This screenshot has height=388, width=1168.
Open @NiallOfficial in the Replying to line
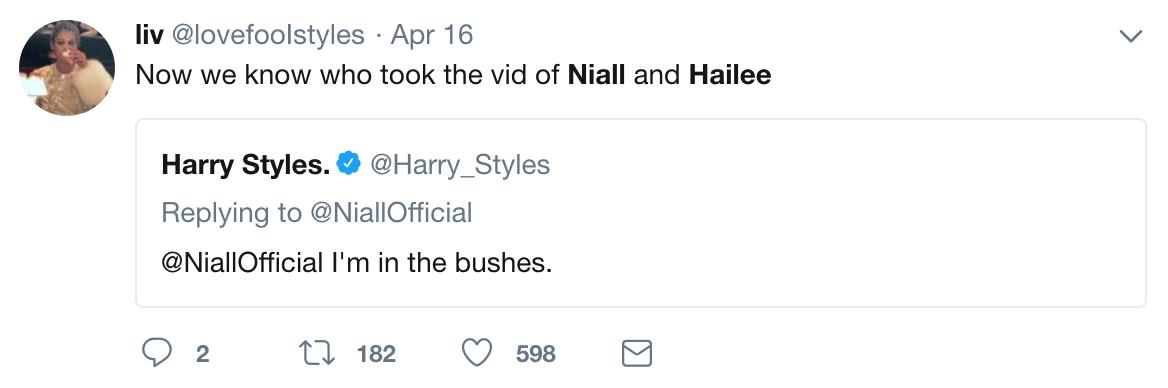click(x=390, y=214)
